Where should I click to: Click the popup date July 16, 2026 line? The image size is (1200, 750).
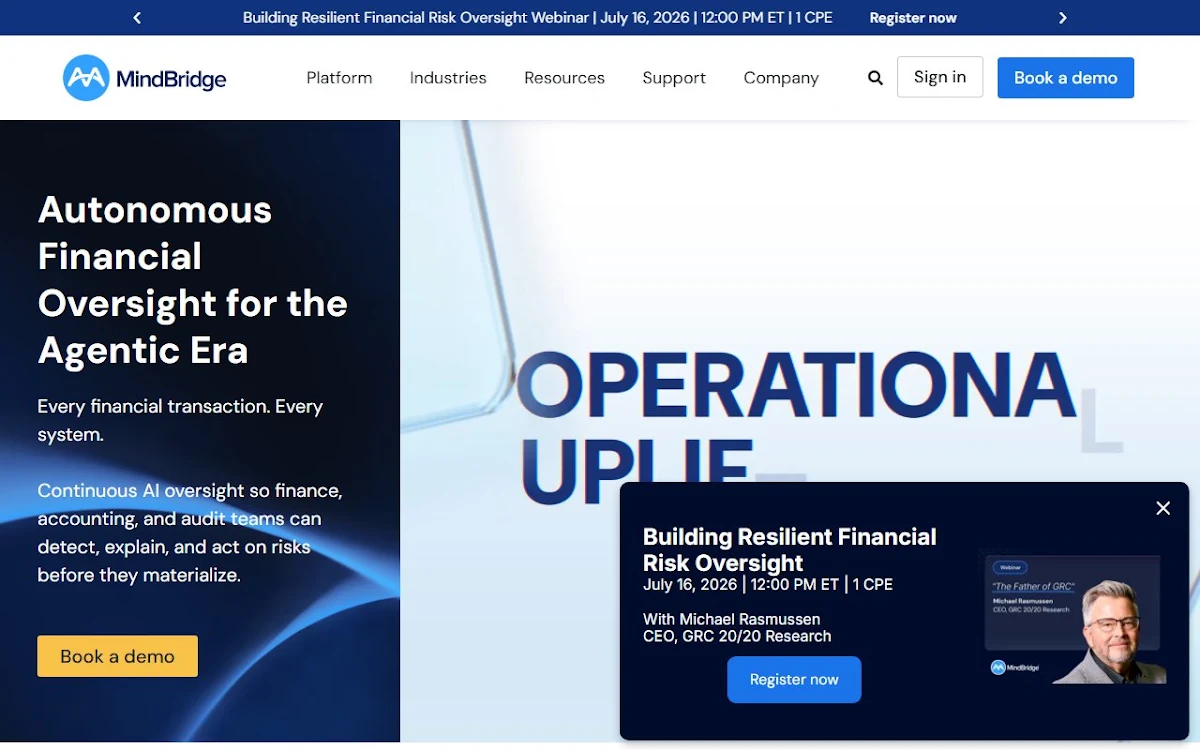pyautogui.click(x=768, y=585)
